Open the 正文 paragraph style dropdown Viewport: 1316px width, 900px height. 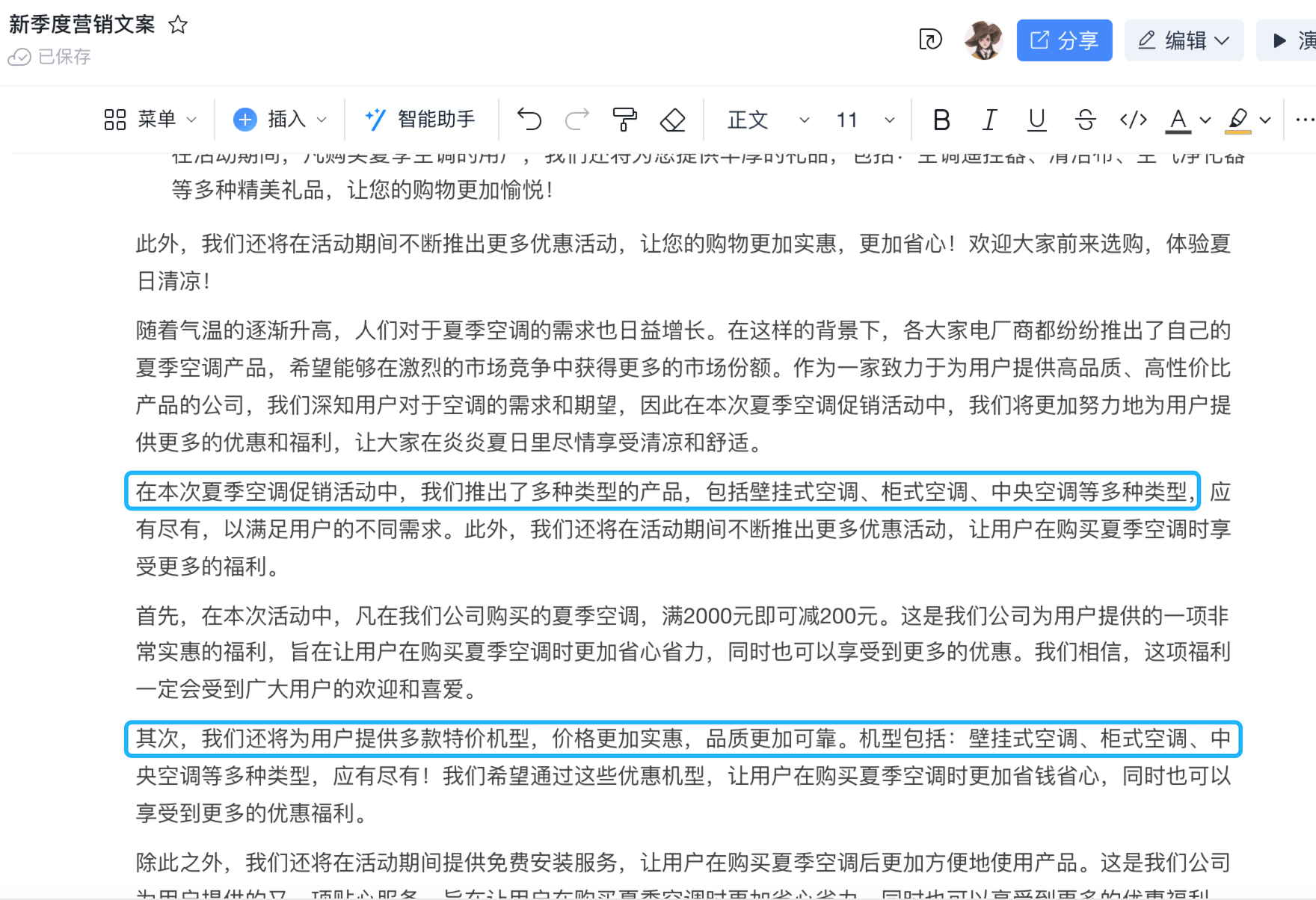point(768,120)
